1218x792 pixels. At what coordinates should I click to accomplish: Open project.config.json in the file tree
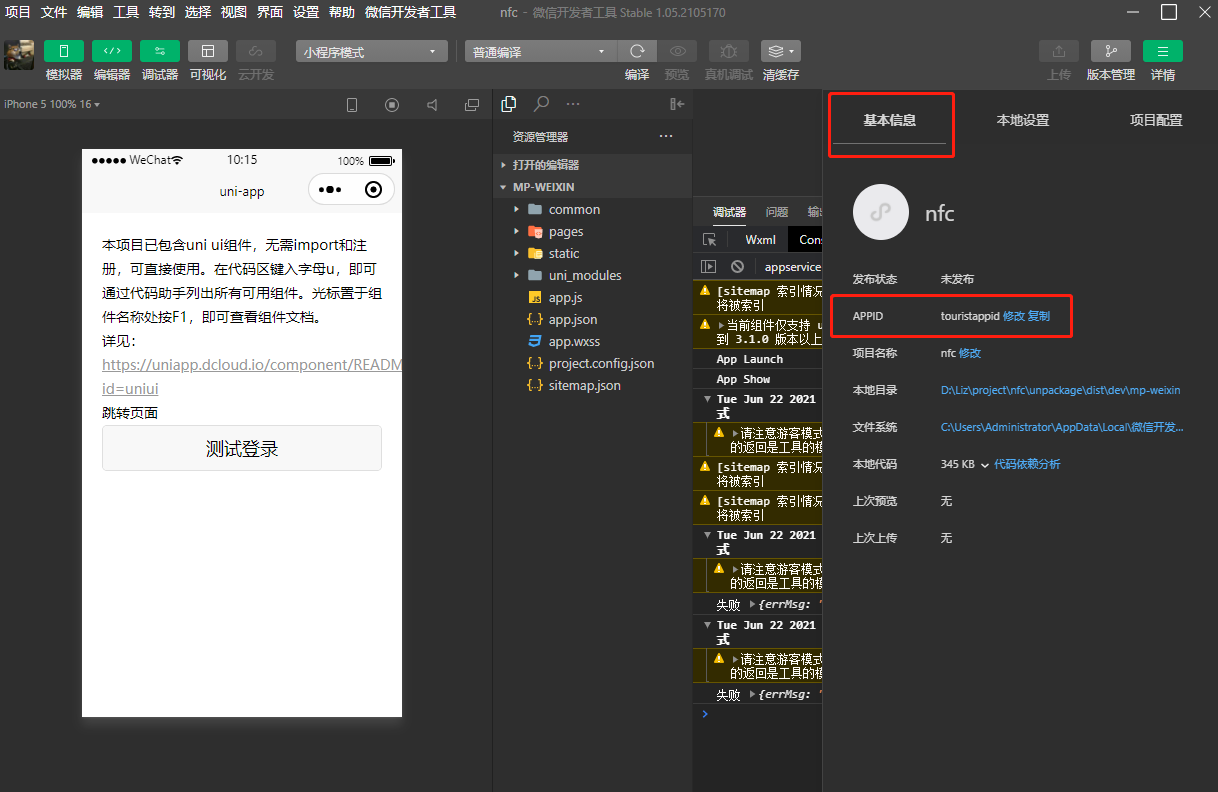[601, 363]
